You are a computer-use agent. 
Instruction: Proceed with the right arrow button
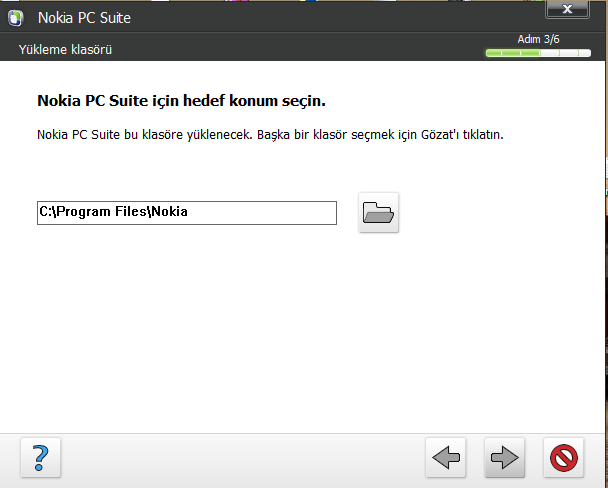click(x=504, y=458)
